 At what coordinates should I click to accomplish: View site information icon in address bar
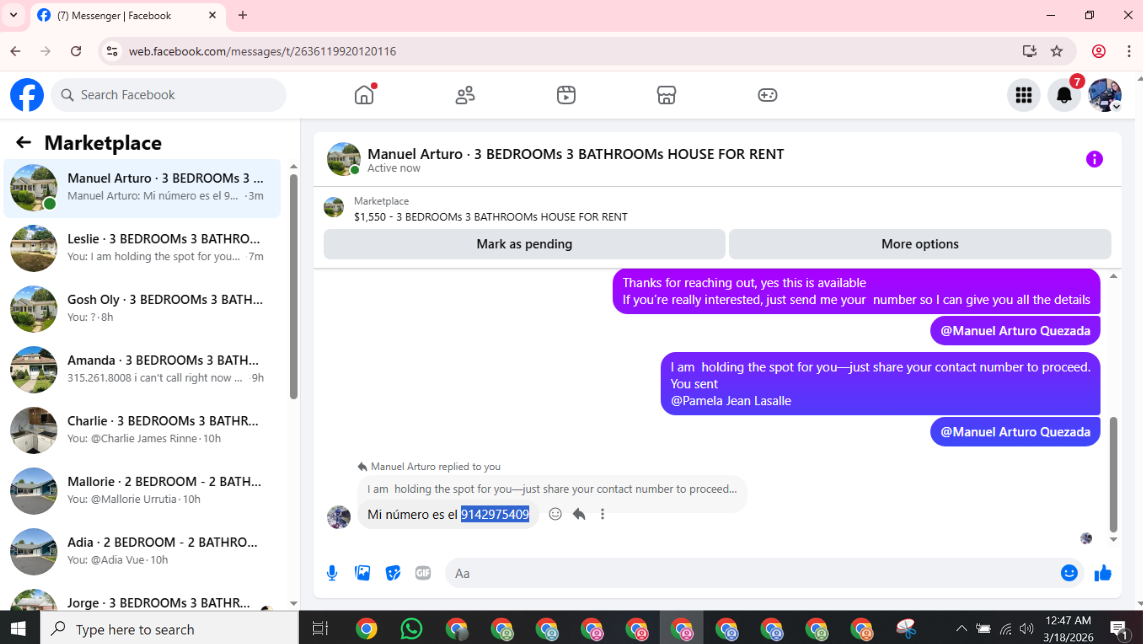(x=112, y=51)
